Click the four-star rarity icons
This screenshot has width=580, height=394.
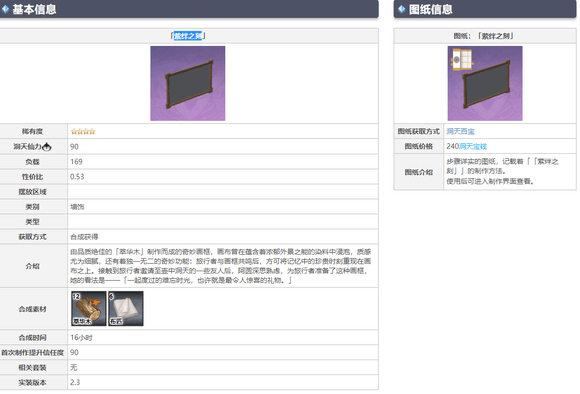83,131
